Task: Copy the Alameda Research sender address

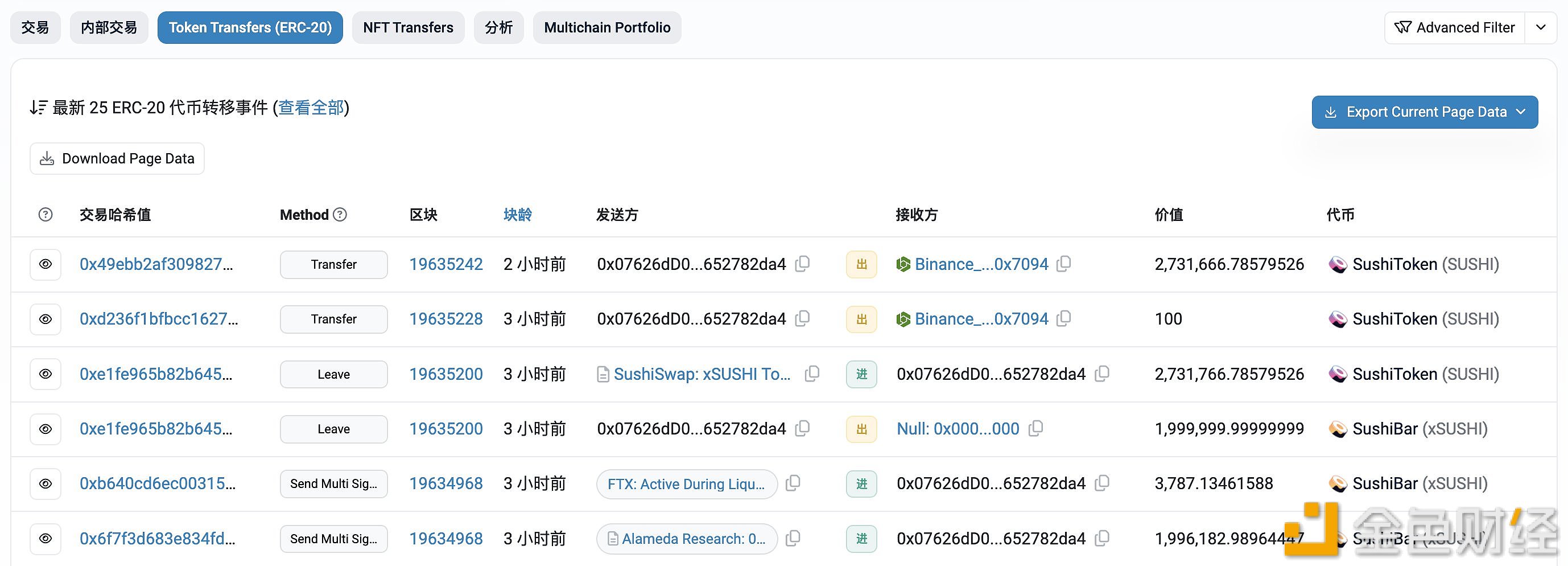Action: click(793, 539)
